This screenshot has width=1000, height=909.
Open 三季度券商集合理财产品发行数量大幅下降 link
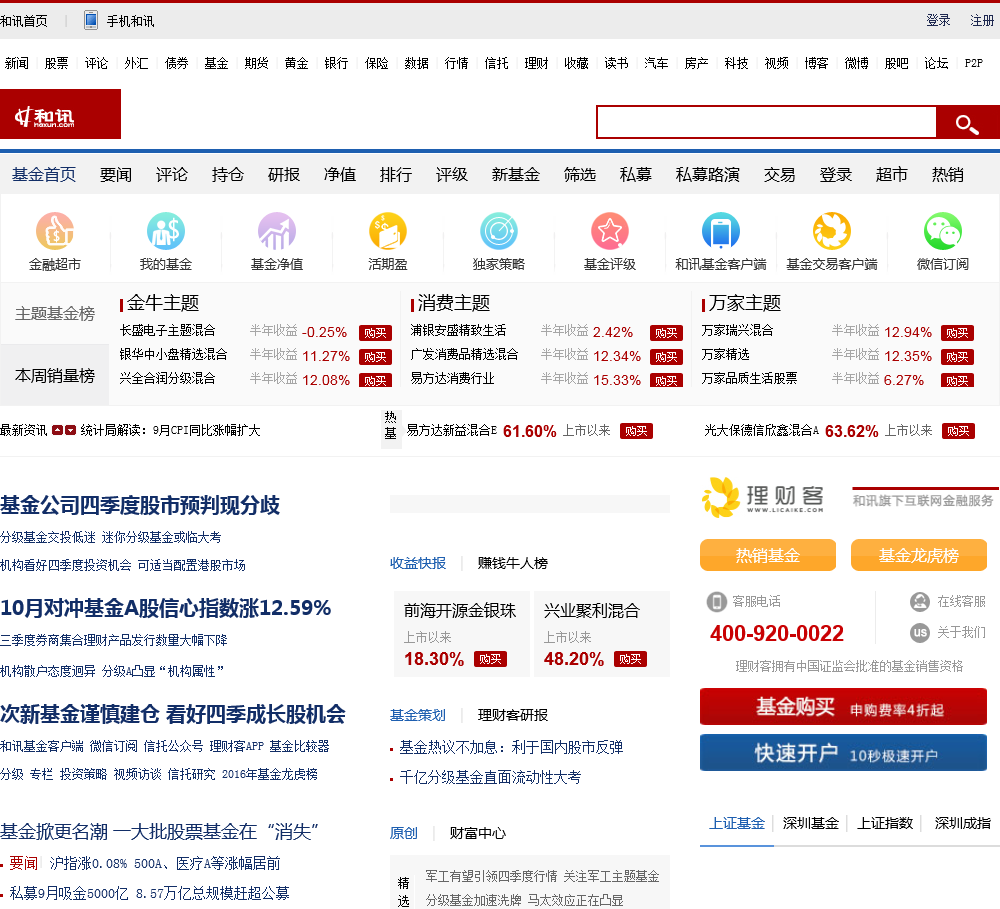(x=114, y=640)
